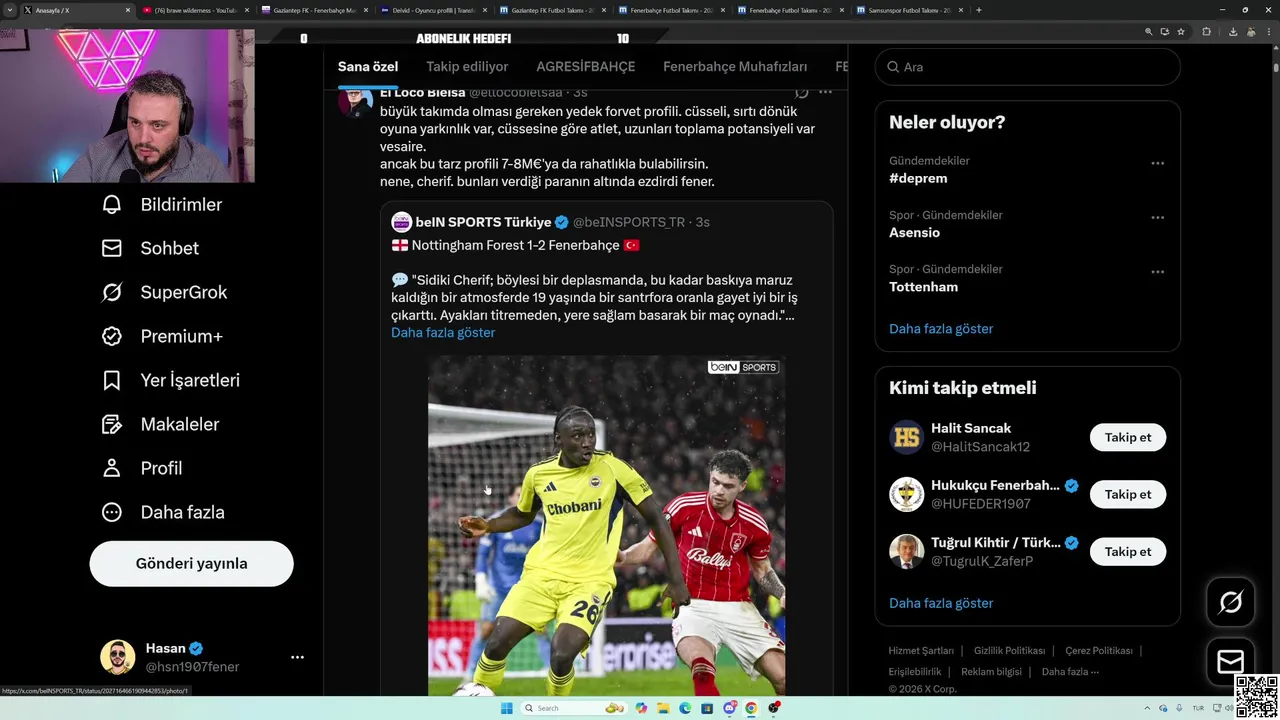Open Reklam bilgisi footer link
This screenshot has width=1280, height=720.
click(991, 672)
